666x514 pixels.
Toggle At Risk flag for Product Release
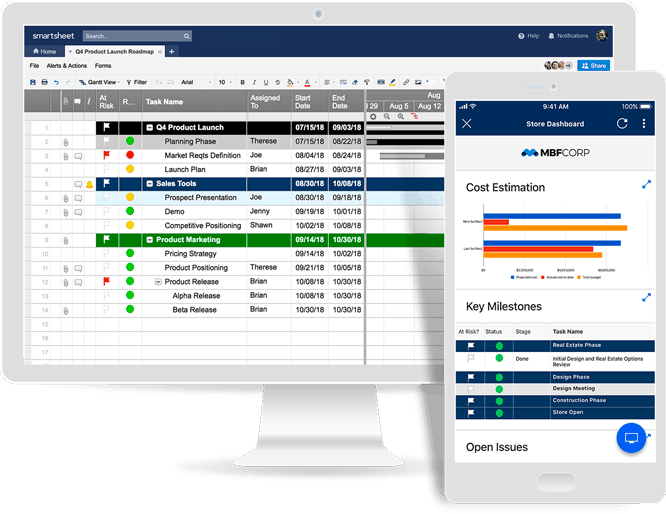click(105, 282)
